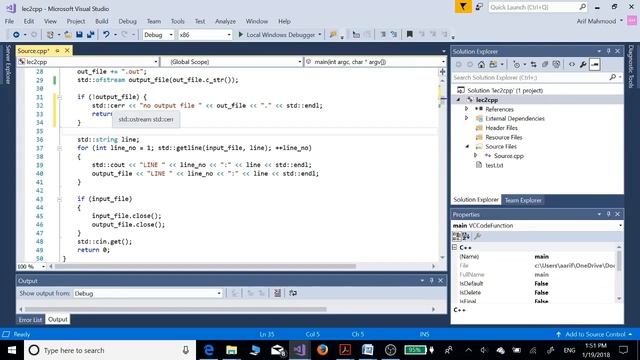Click the Open File folder icon
The height and width of the screenshot is (360, 640).
click(x=68, y=35)
